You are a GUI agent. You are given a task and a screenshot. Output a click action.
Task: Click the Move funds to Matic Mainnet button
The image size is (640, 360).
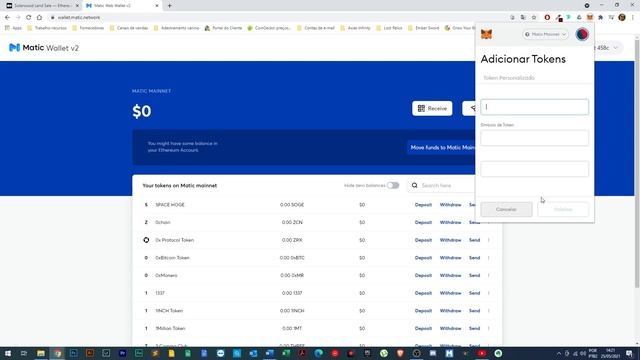click(442, 147)
